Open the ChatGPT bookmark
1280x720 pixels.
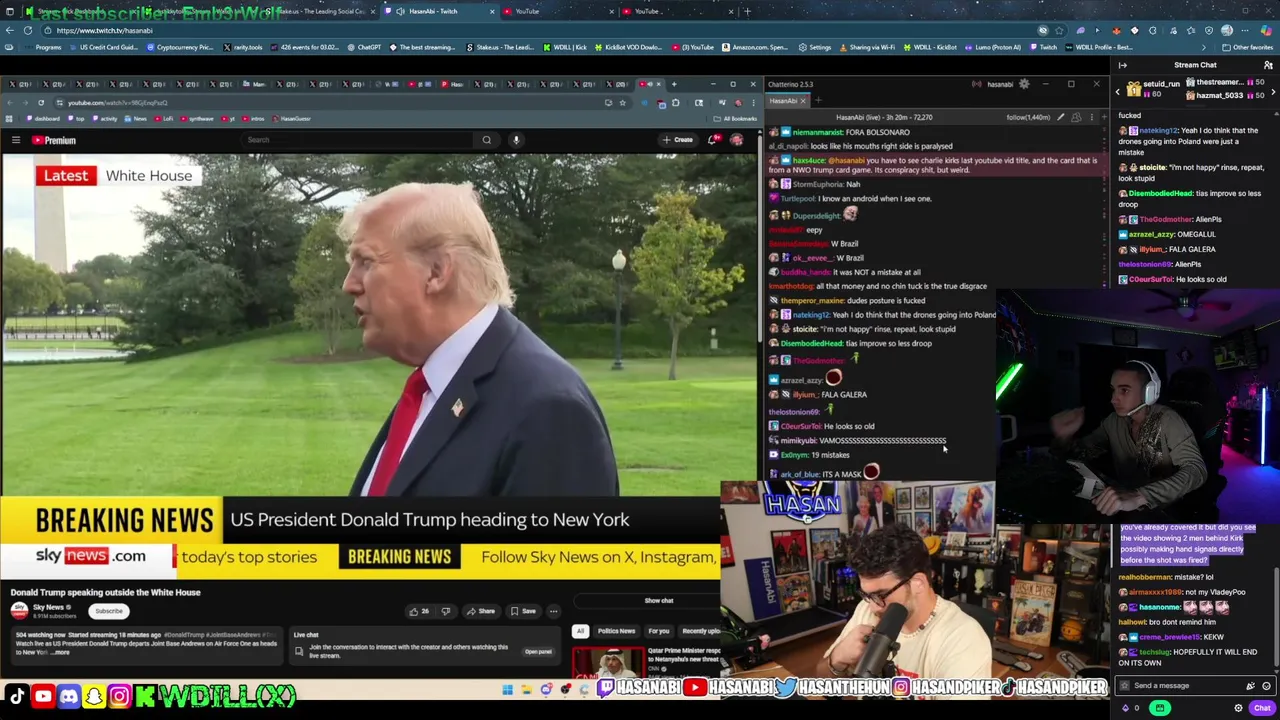coord(364,47)
